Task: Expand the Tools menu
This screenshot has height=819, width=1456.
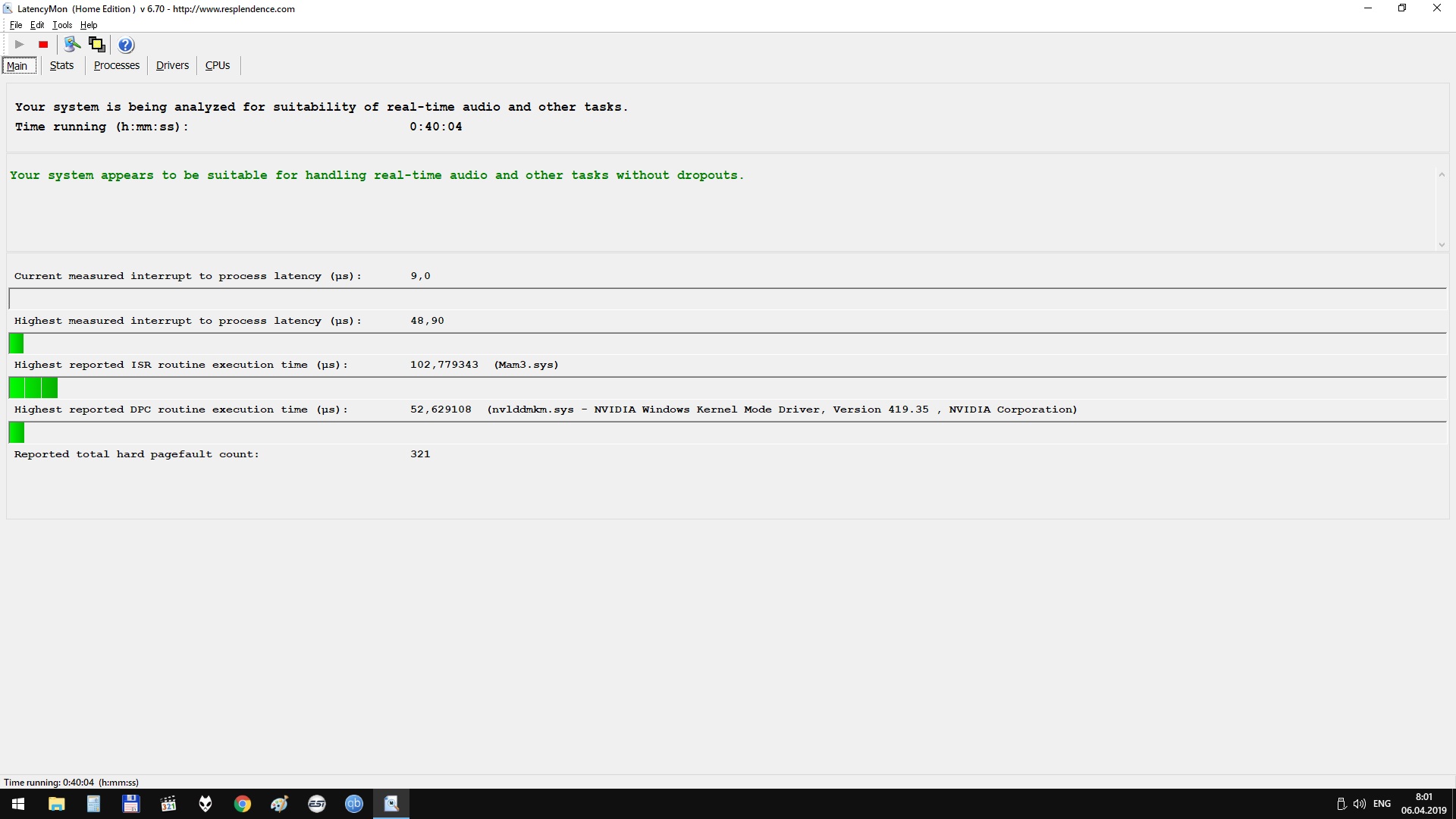Action: pyautogui.click(x=62, y=25)
